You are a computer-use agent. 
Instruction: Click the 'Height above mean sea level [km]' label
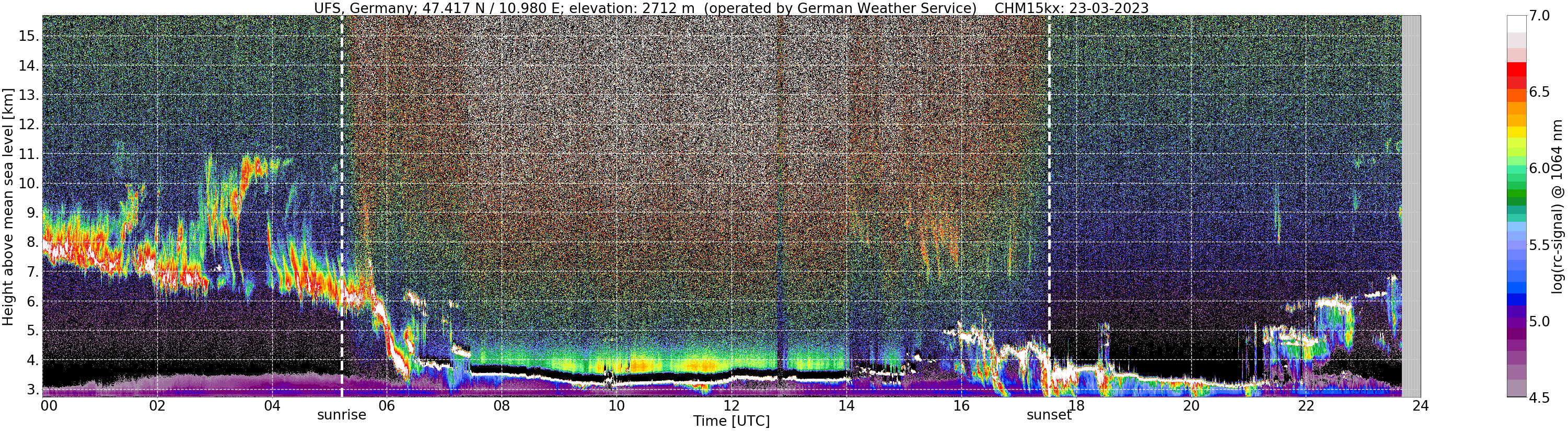8,206
